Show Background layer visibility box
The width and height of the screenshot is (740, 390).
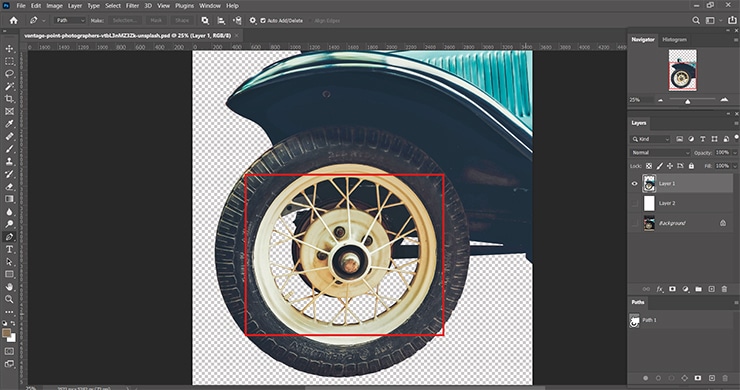pos(634,223)
